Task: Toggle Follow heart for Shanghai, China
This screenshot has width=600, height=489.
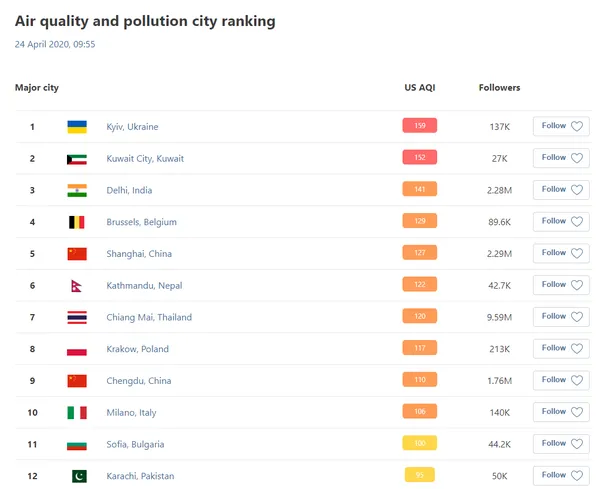Action: point(577,253)
